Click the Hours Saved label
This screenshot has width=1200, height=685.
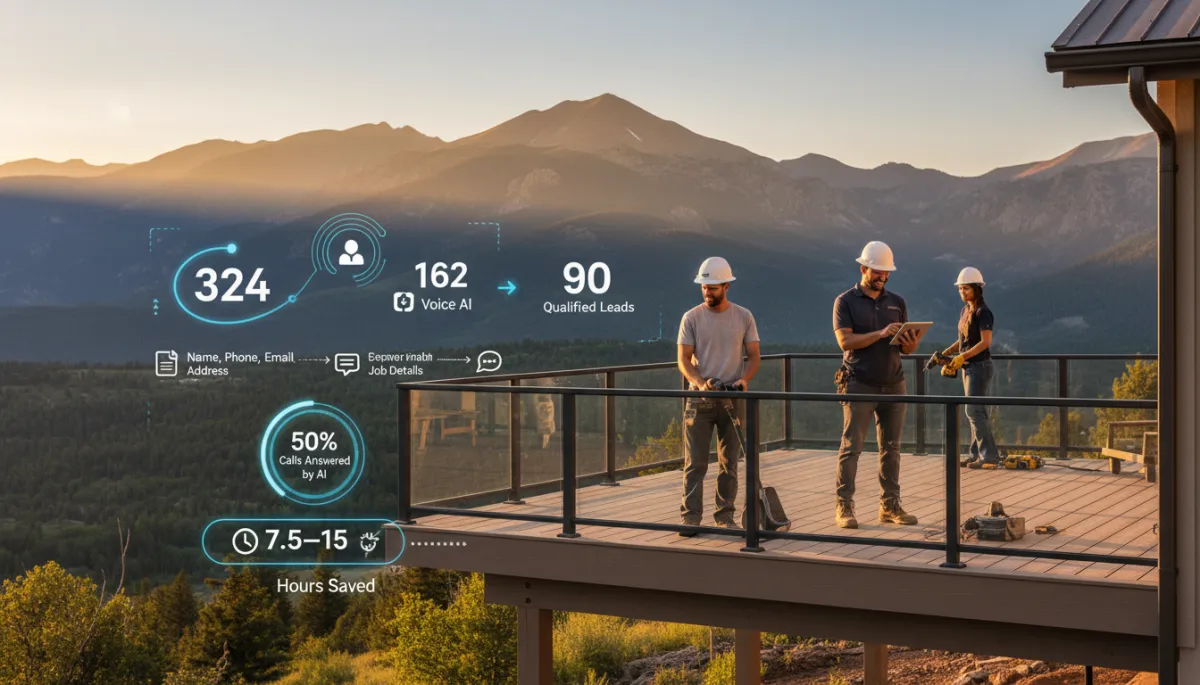326,586
